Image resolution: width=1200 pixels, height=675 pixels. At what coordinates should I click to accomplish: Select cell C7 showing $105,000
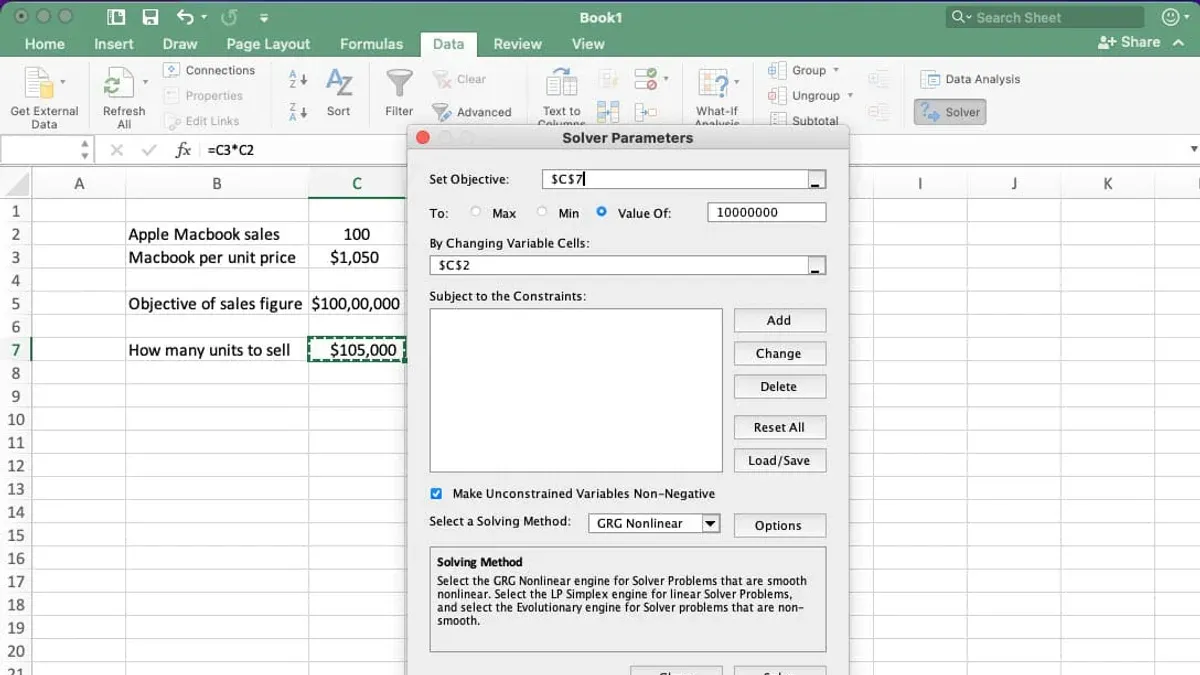pos(357,350)
